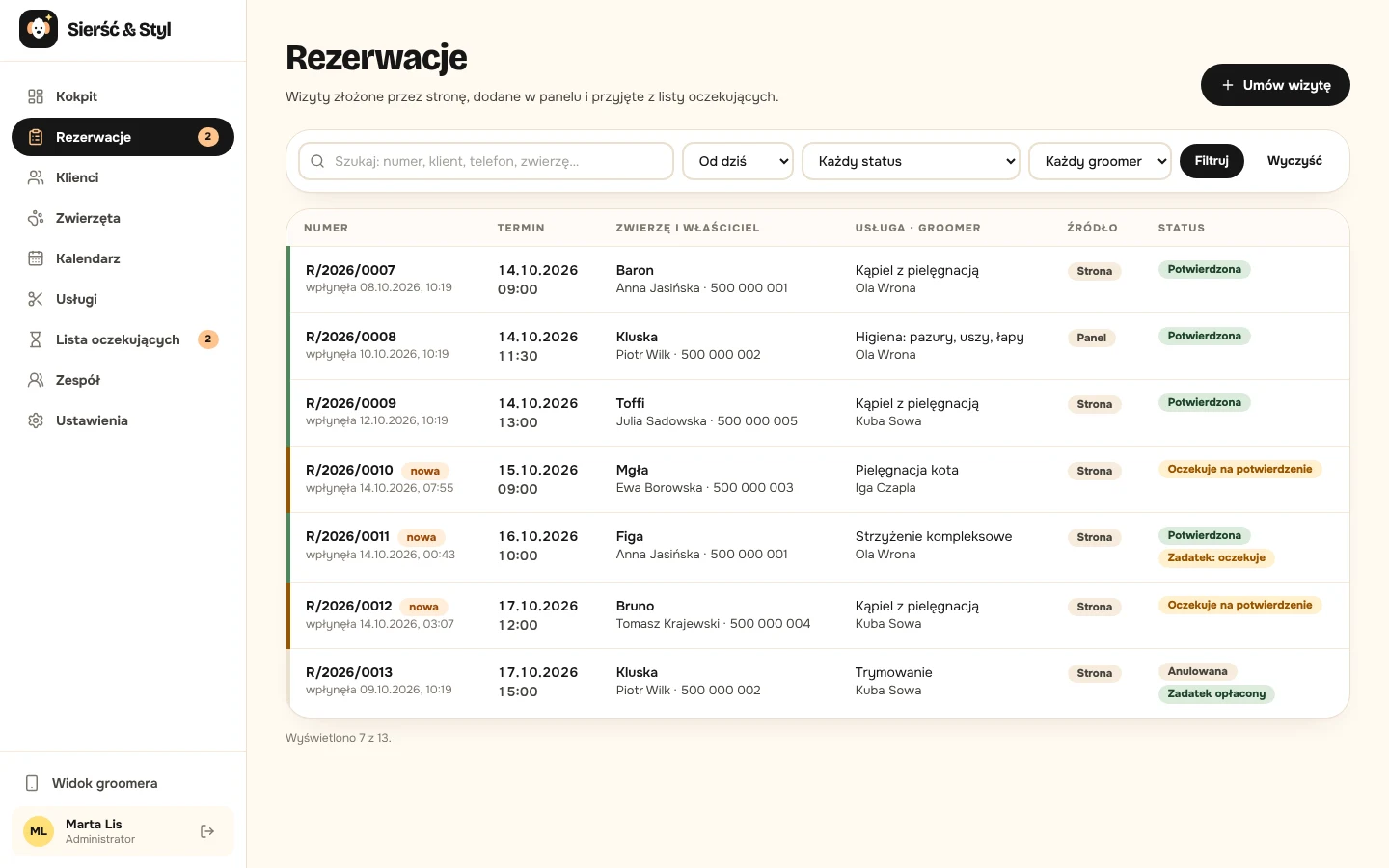Open reservation R/2026/0008
The height and width of the screenshot is (868, 1389).
pos(351,337)
